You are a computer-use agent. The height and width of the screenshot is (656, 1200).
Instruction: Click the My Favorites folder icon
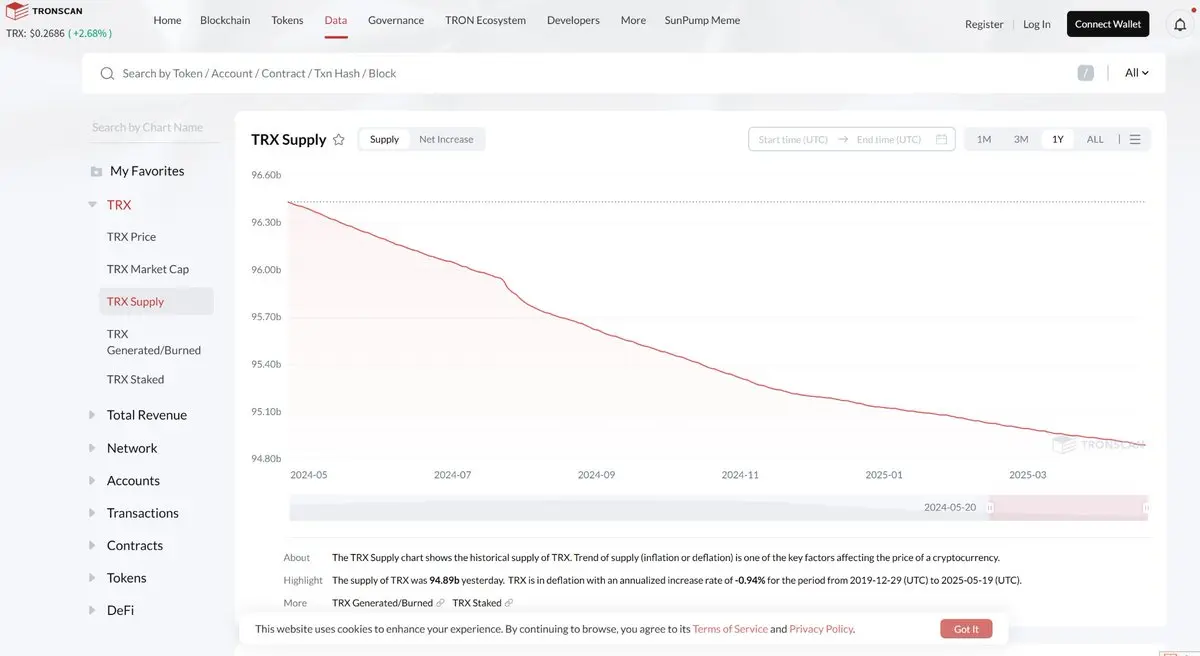coord(96,172)
